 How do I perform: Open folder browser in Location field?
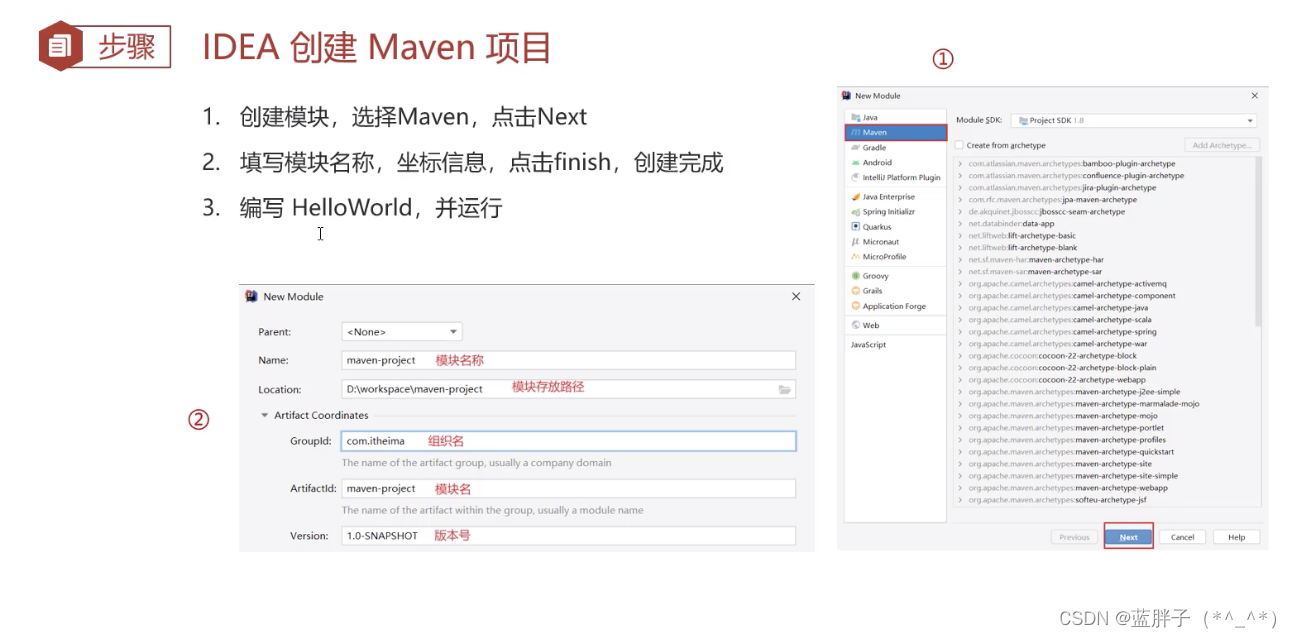785,389
